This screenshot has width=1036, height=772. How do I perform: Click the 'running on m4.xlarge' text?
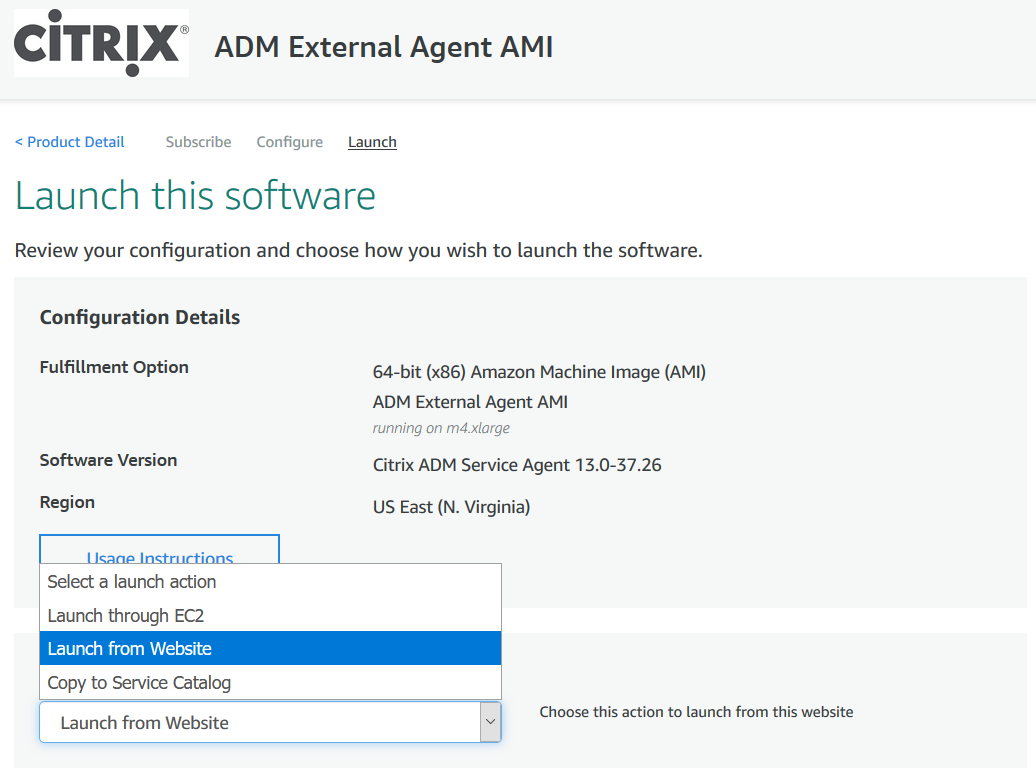(441, 428)
